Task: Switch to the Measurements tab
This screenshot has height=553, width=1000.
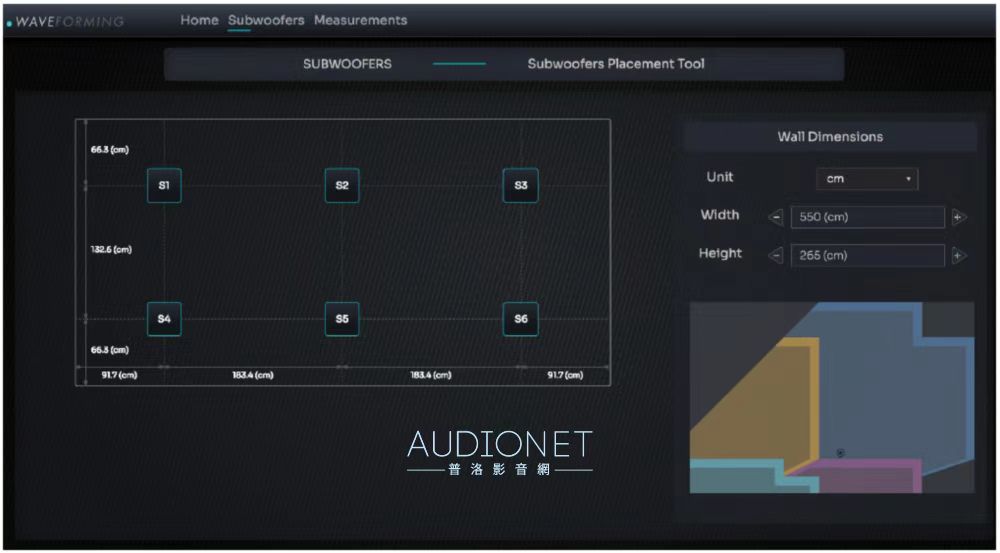Action: click(360, 20)
